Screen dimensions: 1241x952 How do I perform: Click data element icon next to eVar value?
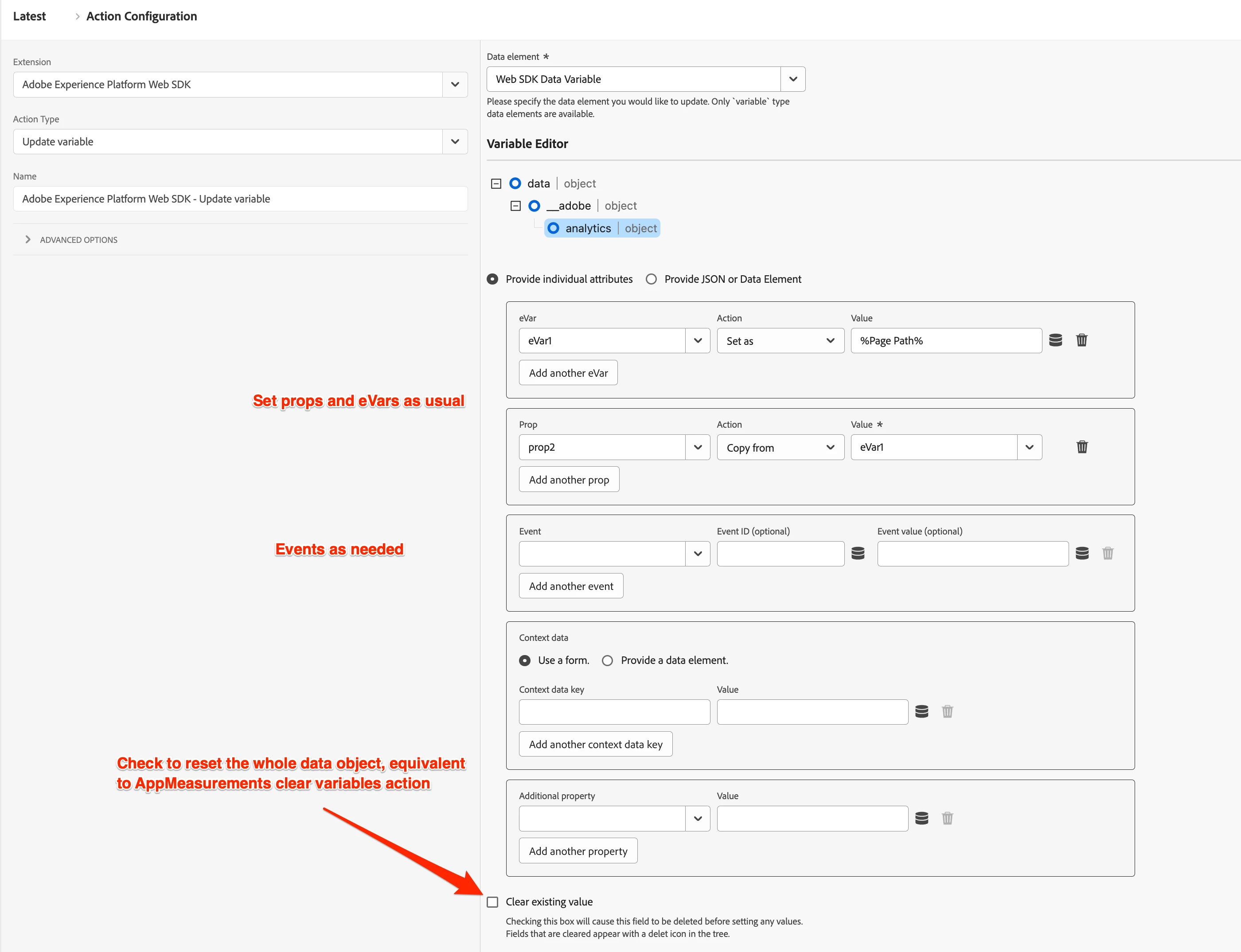pos(1055,340)
